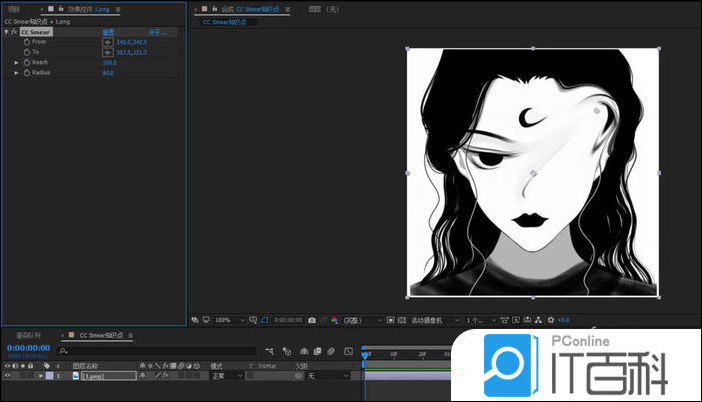Viewport: 702px width, 402px height.
Task: Hide the 1.png layer using eye icon
Action: (x=7, y=376)
